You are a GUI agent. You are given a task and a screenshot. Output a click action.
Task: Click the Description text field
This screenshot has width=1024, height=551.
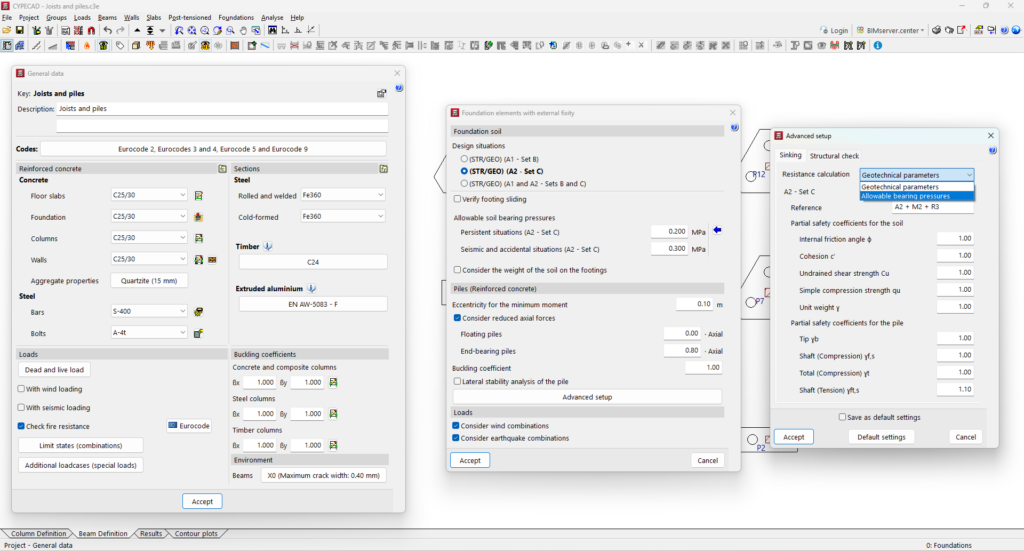pyautogui.click(x=222, y=109)
